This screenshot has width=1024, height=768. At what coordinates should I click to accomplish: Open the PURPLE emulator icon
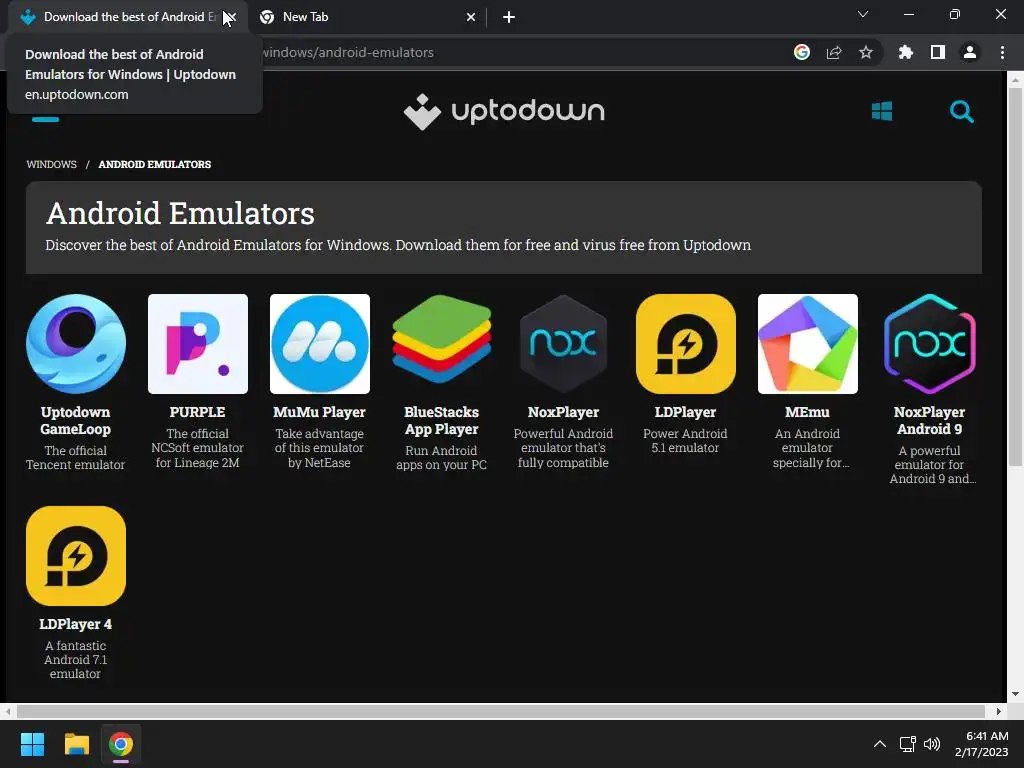[198, 344]
